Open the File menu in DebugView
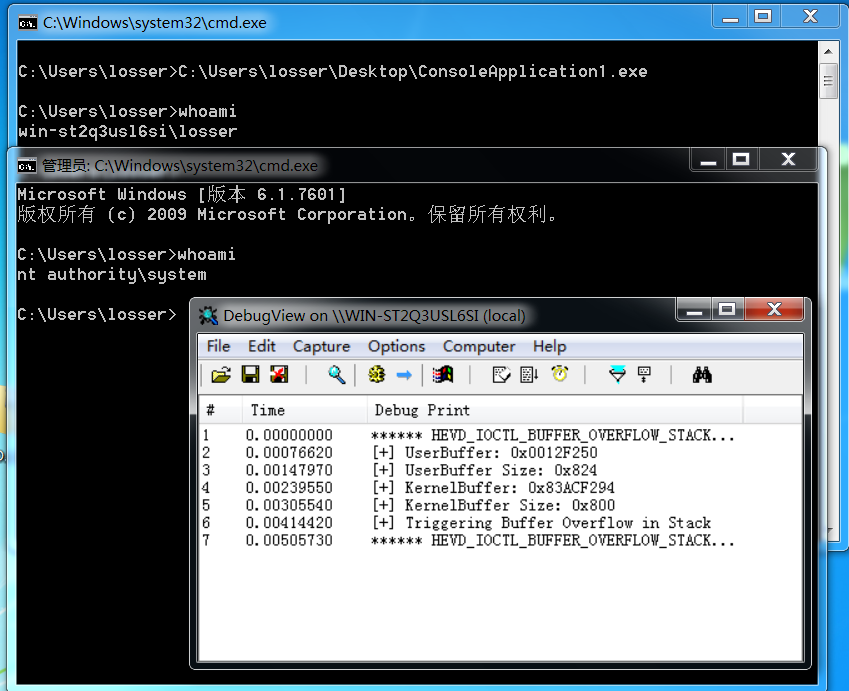Viewport: 849px width, 691px height. tap(218, 346)
